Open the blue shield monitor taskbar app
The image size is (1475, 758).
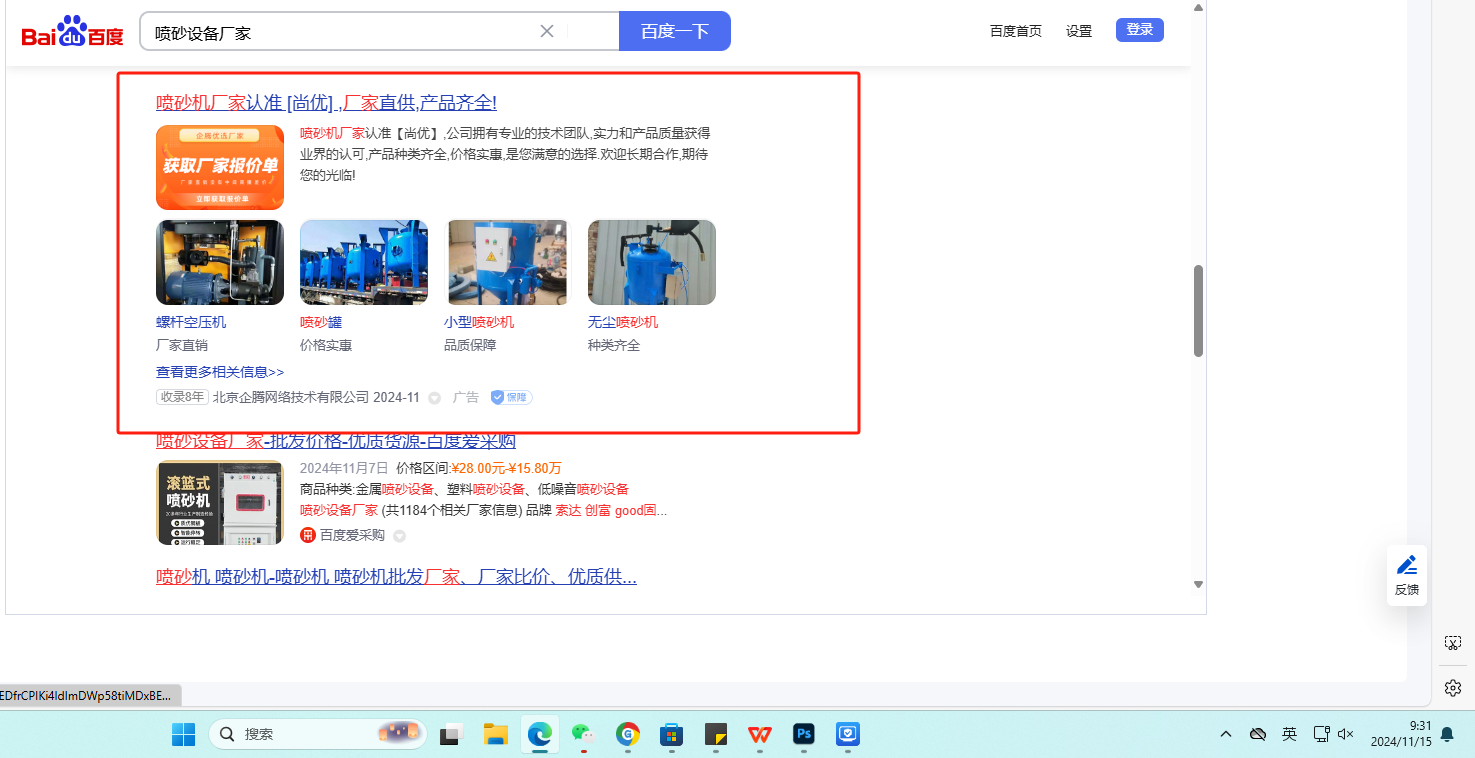click(x=848, y=734)
